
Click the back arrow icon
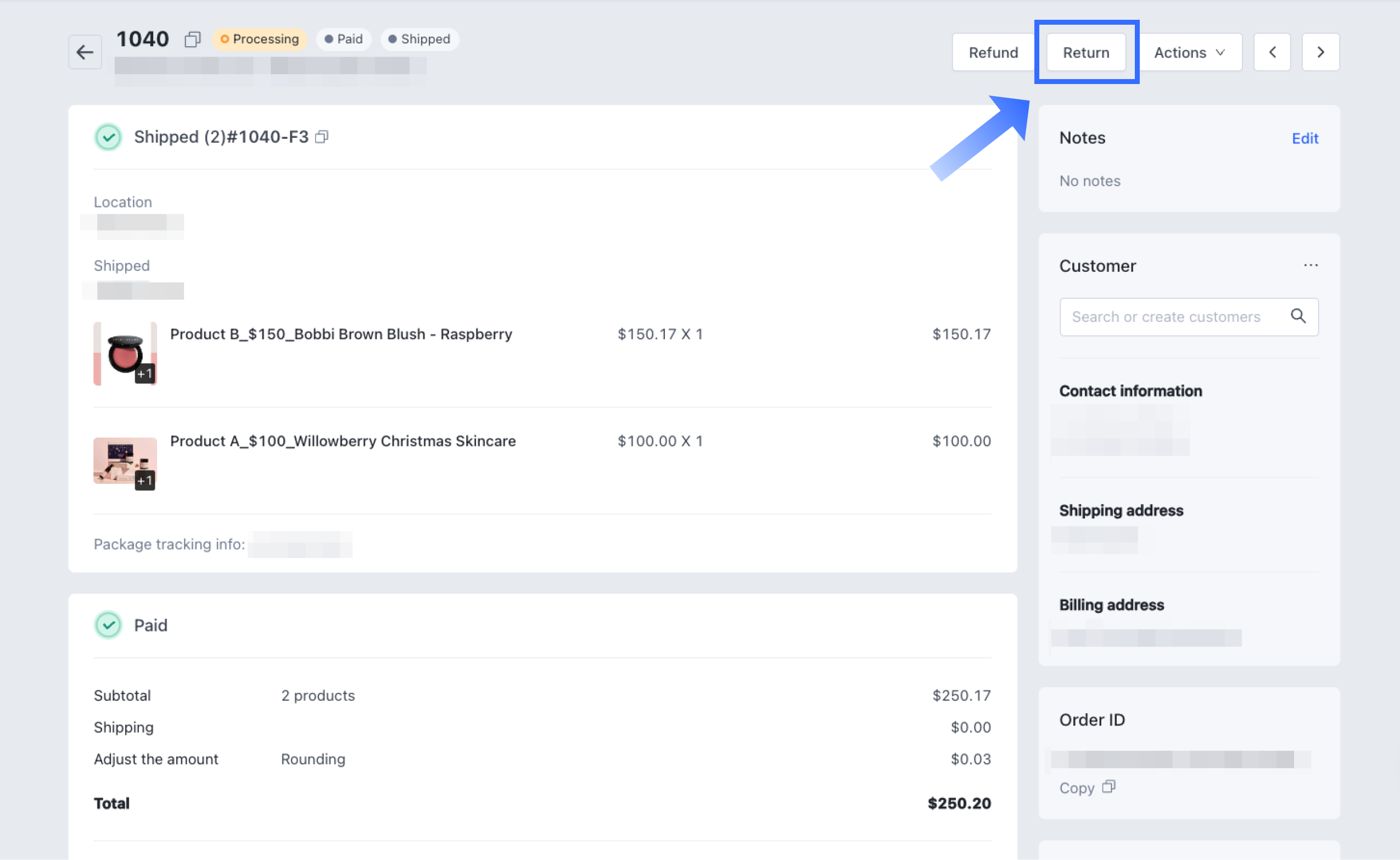click(85, 52)
